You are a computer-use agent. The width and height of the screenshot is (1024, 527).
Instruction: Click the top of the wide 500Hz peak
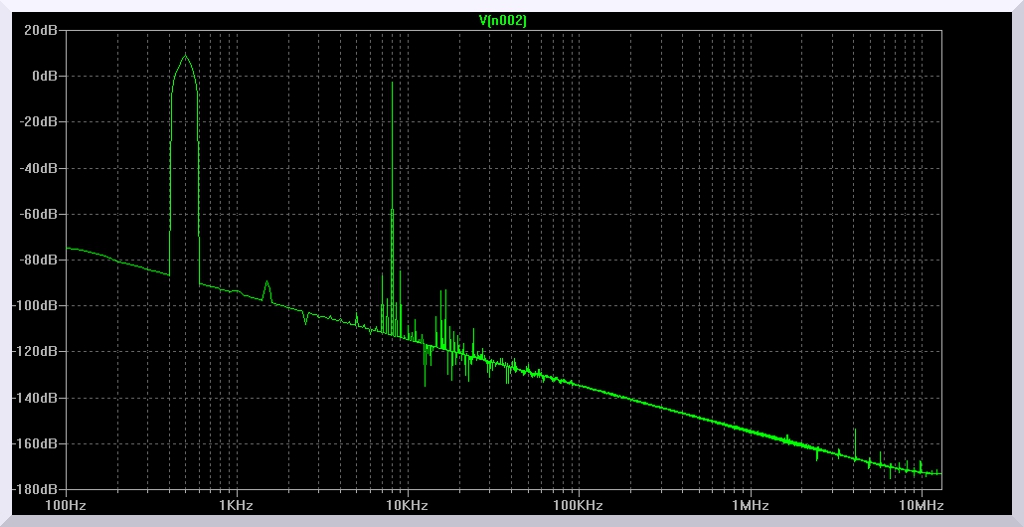point(185,56)
